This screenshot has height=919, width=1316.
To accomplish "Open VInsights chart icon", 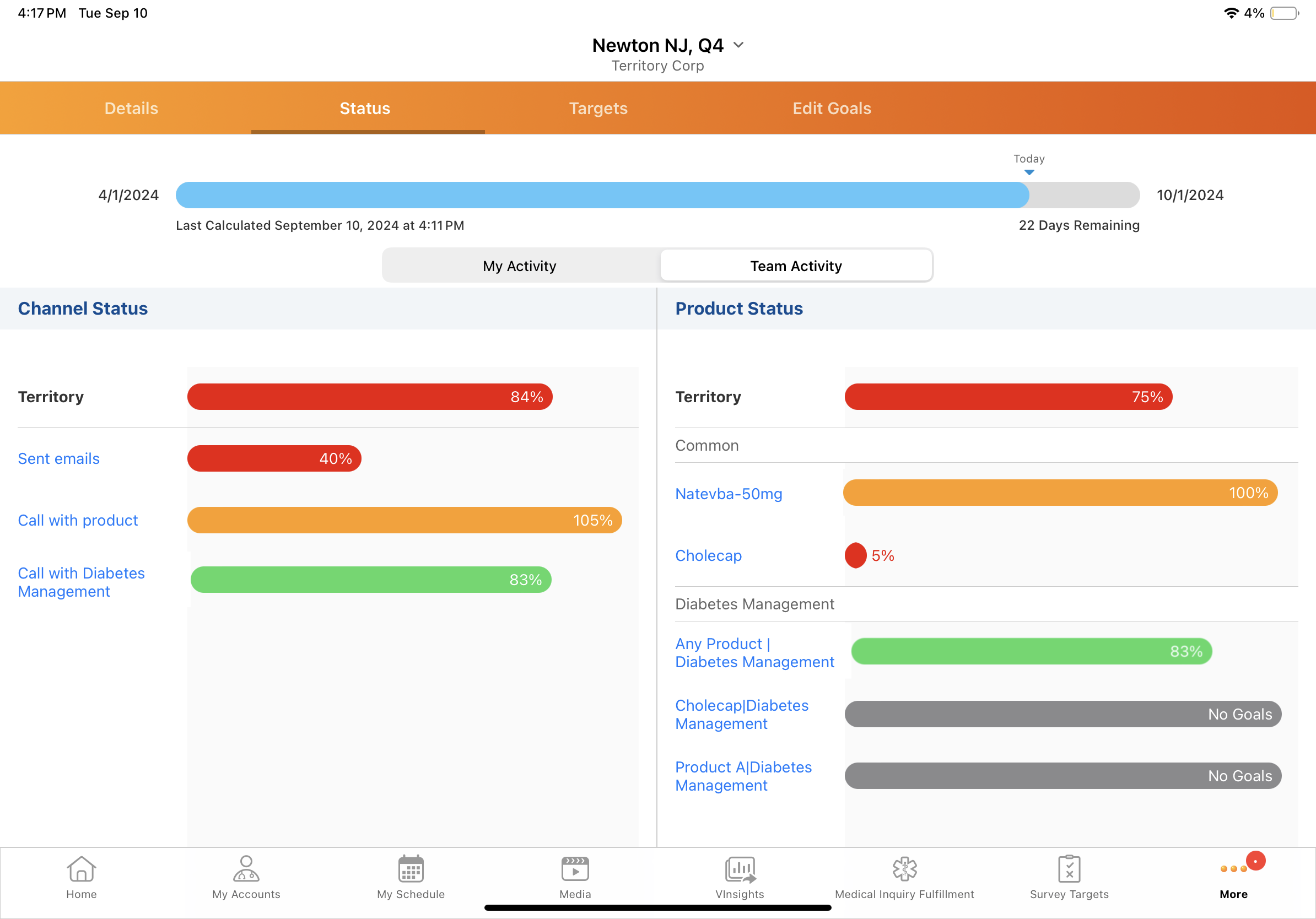I will 740,869.
